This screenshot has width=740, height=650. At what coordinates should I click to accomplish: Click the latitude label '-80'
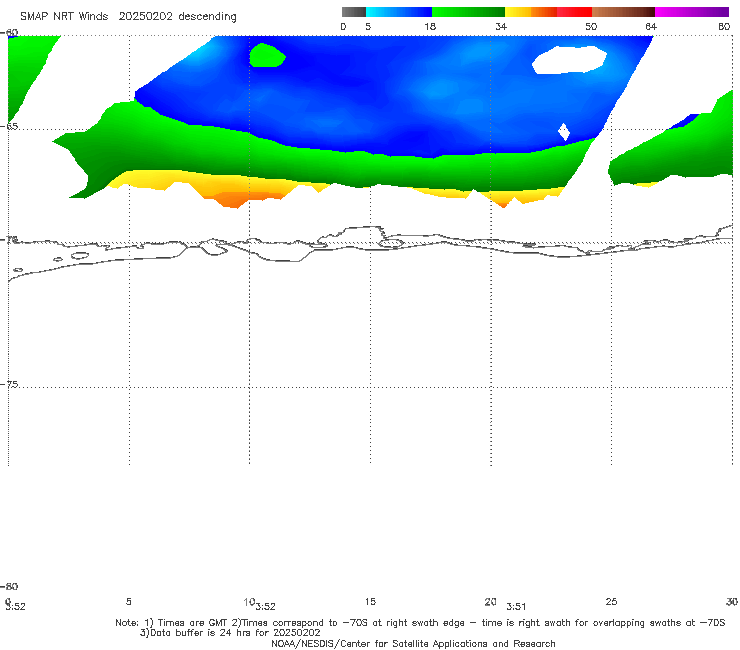[9, 586]
